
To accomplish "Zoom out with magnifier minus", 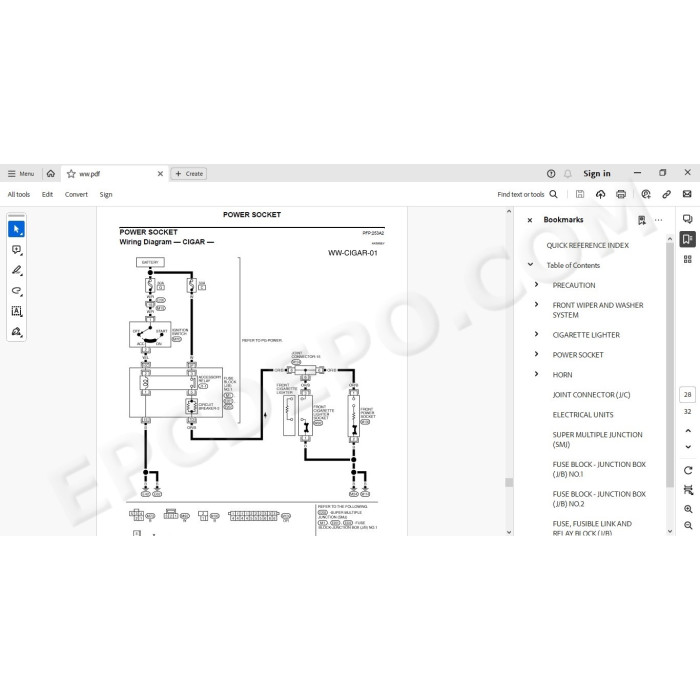I will tap(688, 526).
